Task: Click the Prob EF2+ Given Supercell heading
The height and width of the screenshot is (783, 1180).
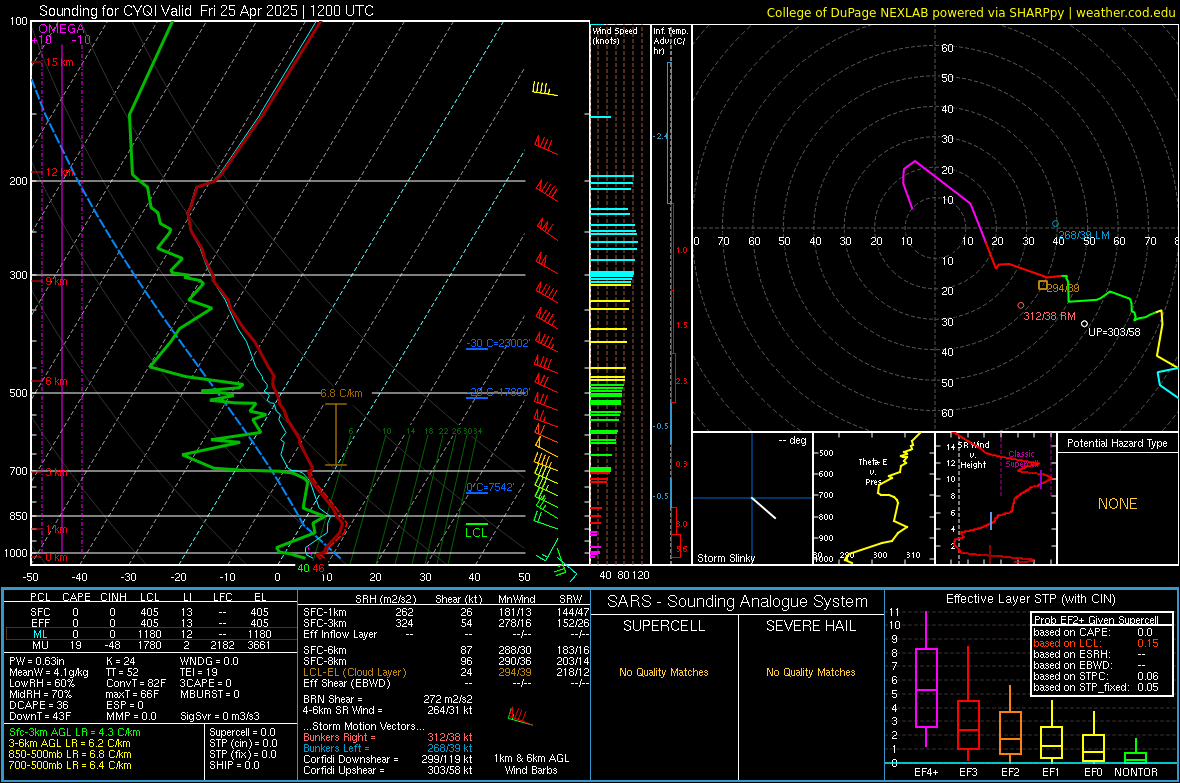Action: (x=1096, y=620)
